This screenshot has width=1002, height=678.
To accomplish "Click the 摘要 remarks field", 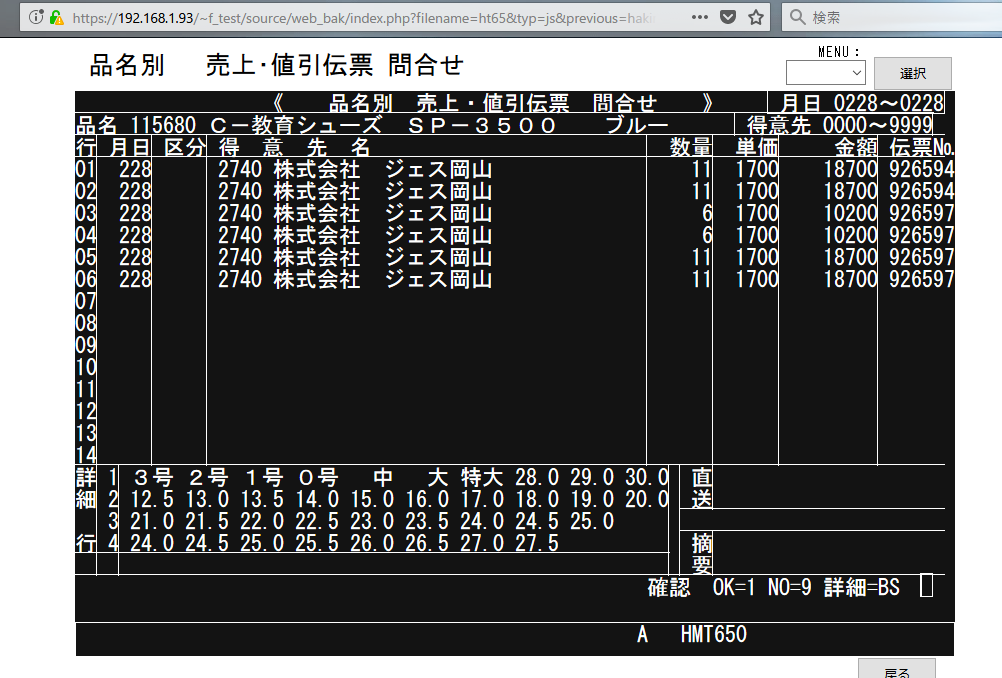I will click(828, 552).
